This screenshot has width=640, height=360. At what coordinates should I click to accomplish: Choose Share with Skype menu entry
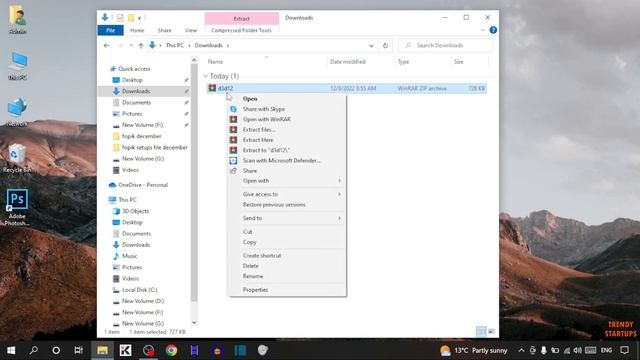(x=287, y=109)
